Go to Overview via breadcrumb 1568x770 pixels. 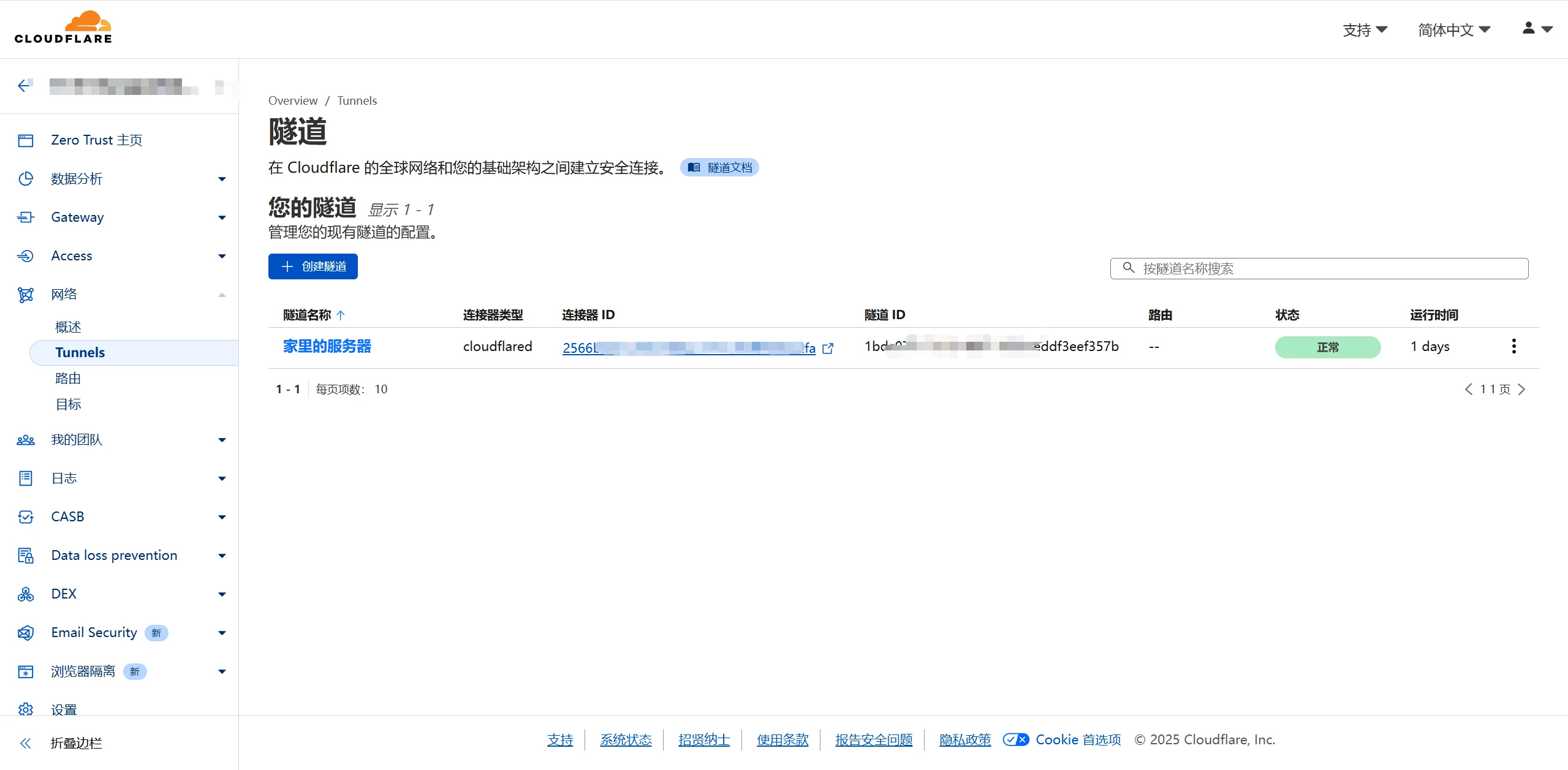click(292, 100)
